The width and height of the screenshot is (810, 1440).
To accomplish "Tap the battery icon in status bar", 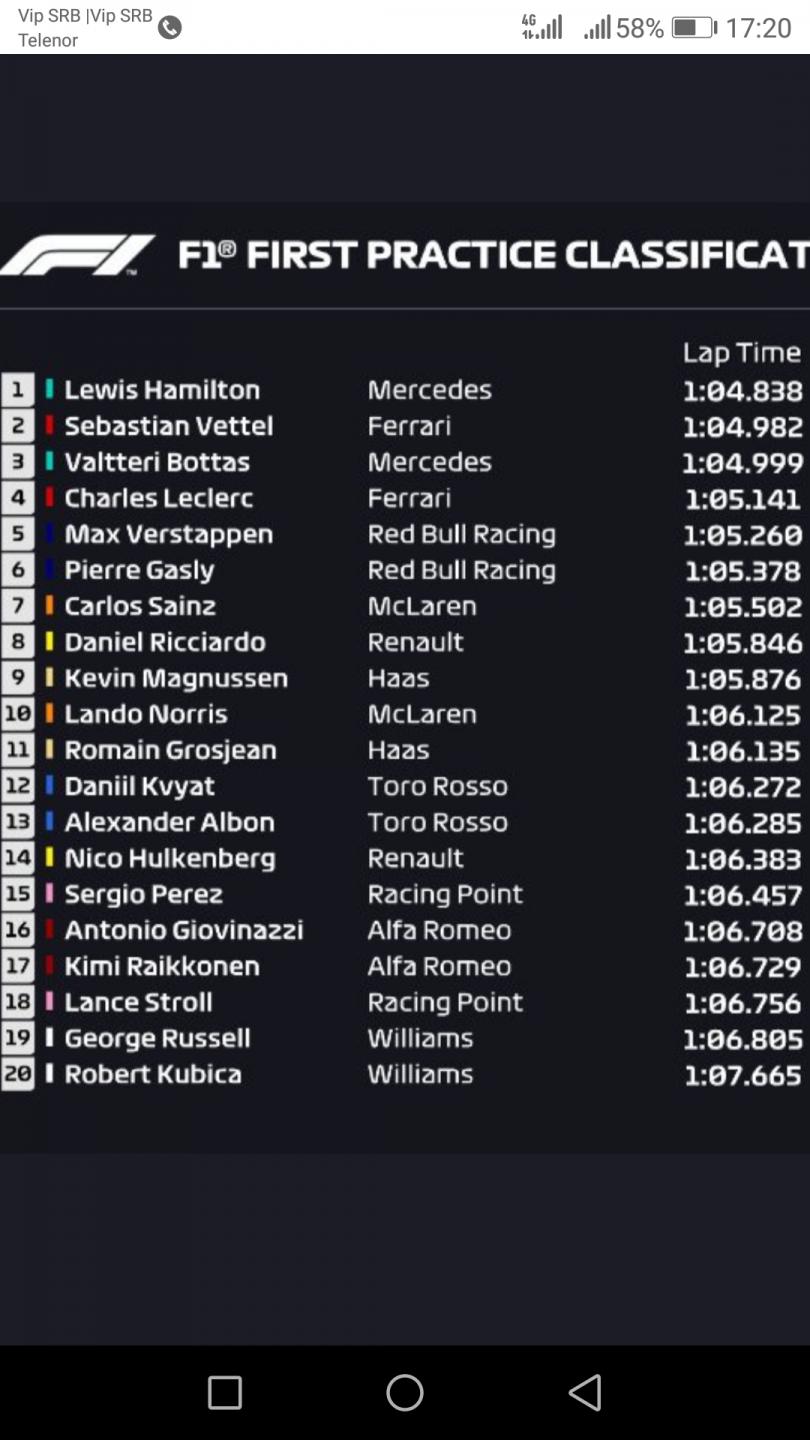I will coord(694,28).
